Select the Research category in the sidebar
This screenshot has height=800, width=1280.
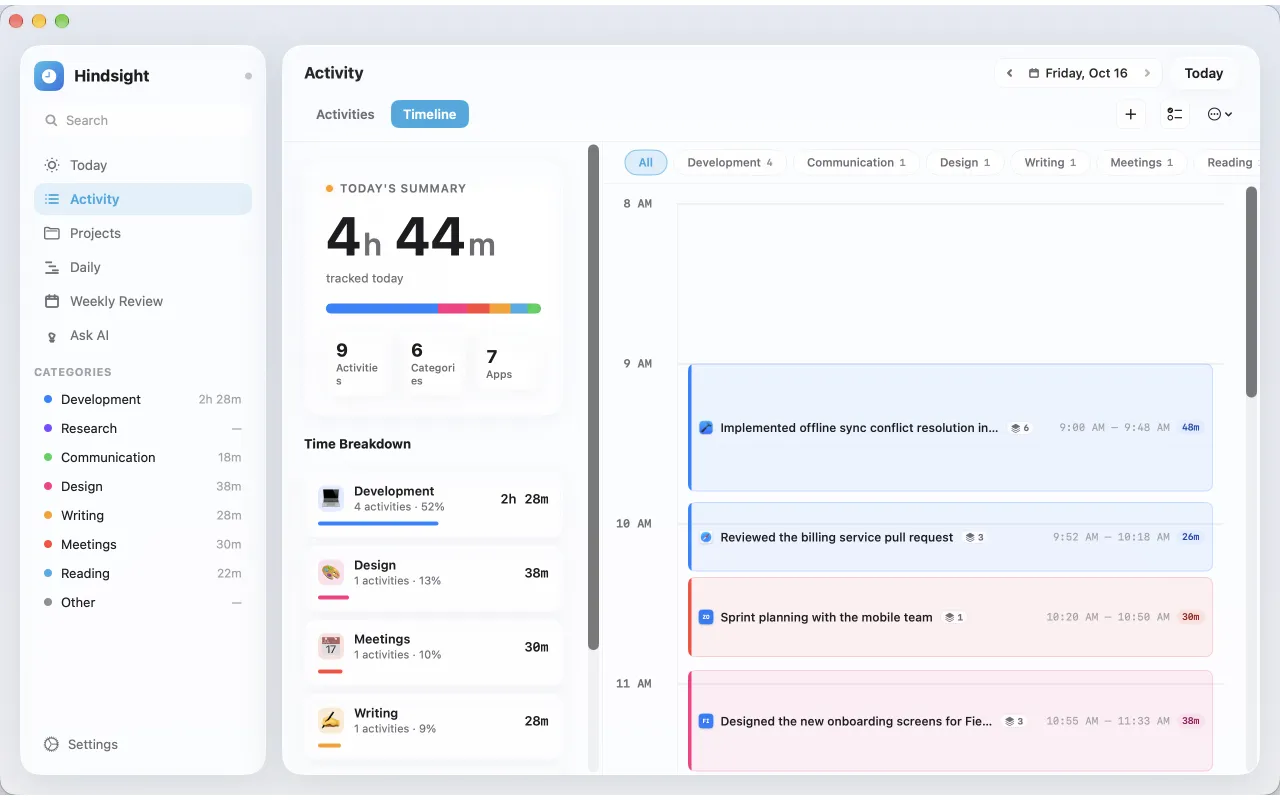point(143,428)
